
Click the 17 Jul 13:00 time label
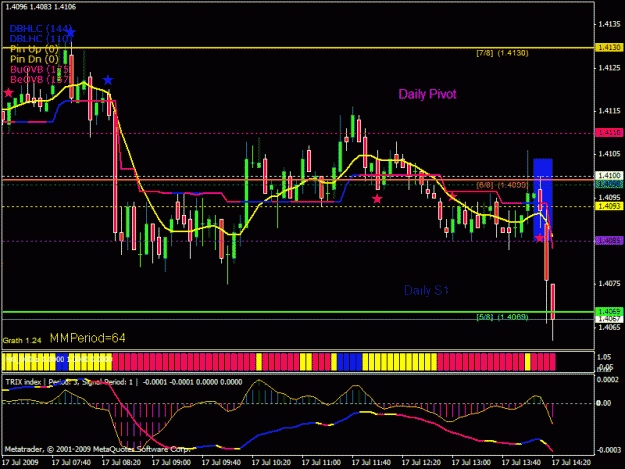(471, 463)
